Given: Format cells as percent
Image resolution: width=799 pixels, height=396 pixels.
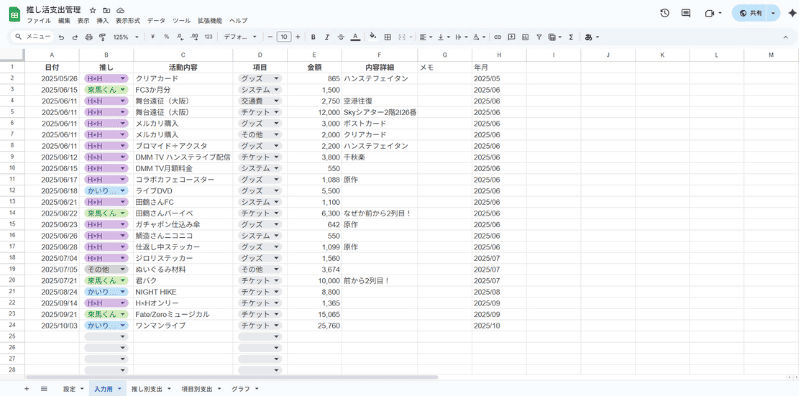Looking at the screenshot, I should 167,37.
